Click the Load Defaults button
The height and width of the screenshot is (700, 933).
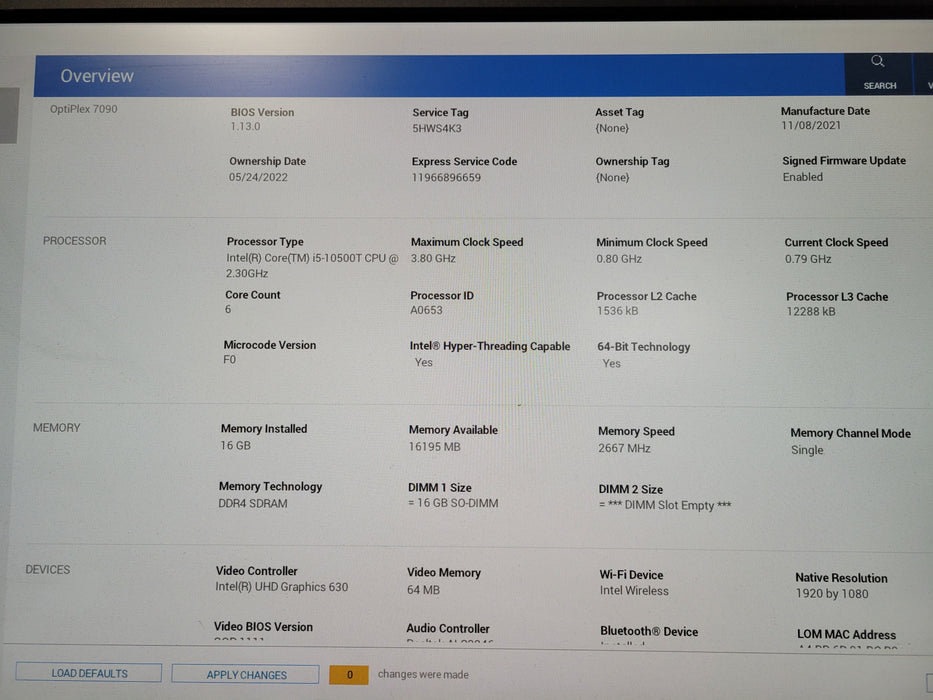pyautogui.click(x=89, y=673)
